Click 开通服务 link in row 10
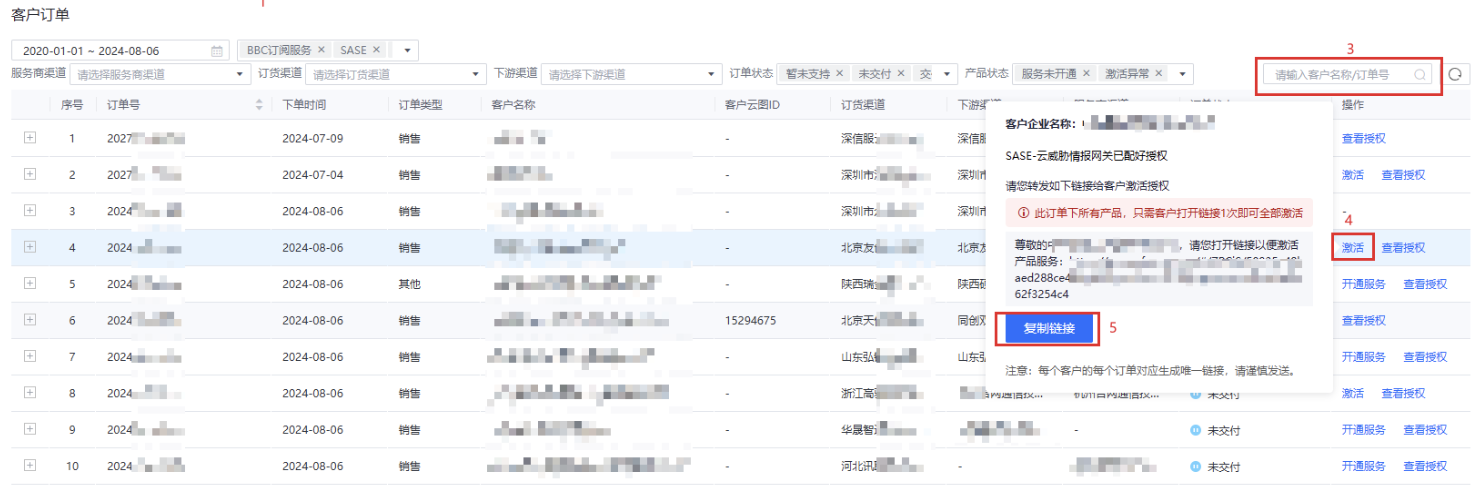Screen dimensions: 1481x496 click(1364, 466)
